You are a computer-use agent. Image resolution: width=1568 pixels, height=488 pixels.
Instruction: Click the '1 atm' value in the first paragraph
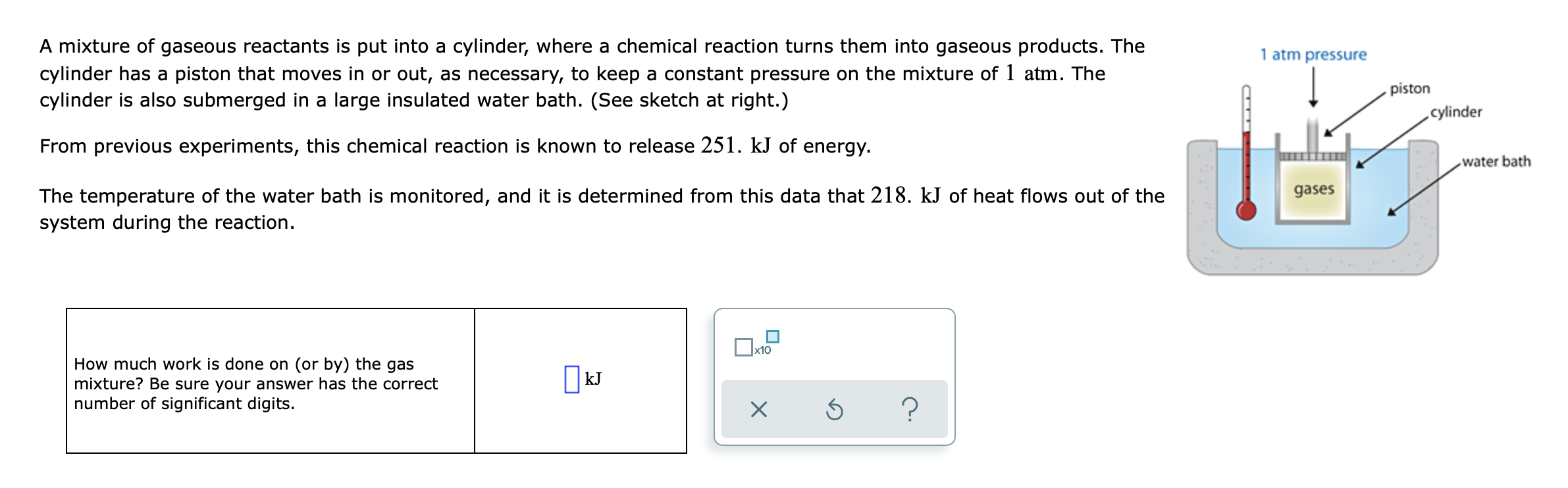tap(1032, 73)
